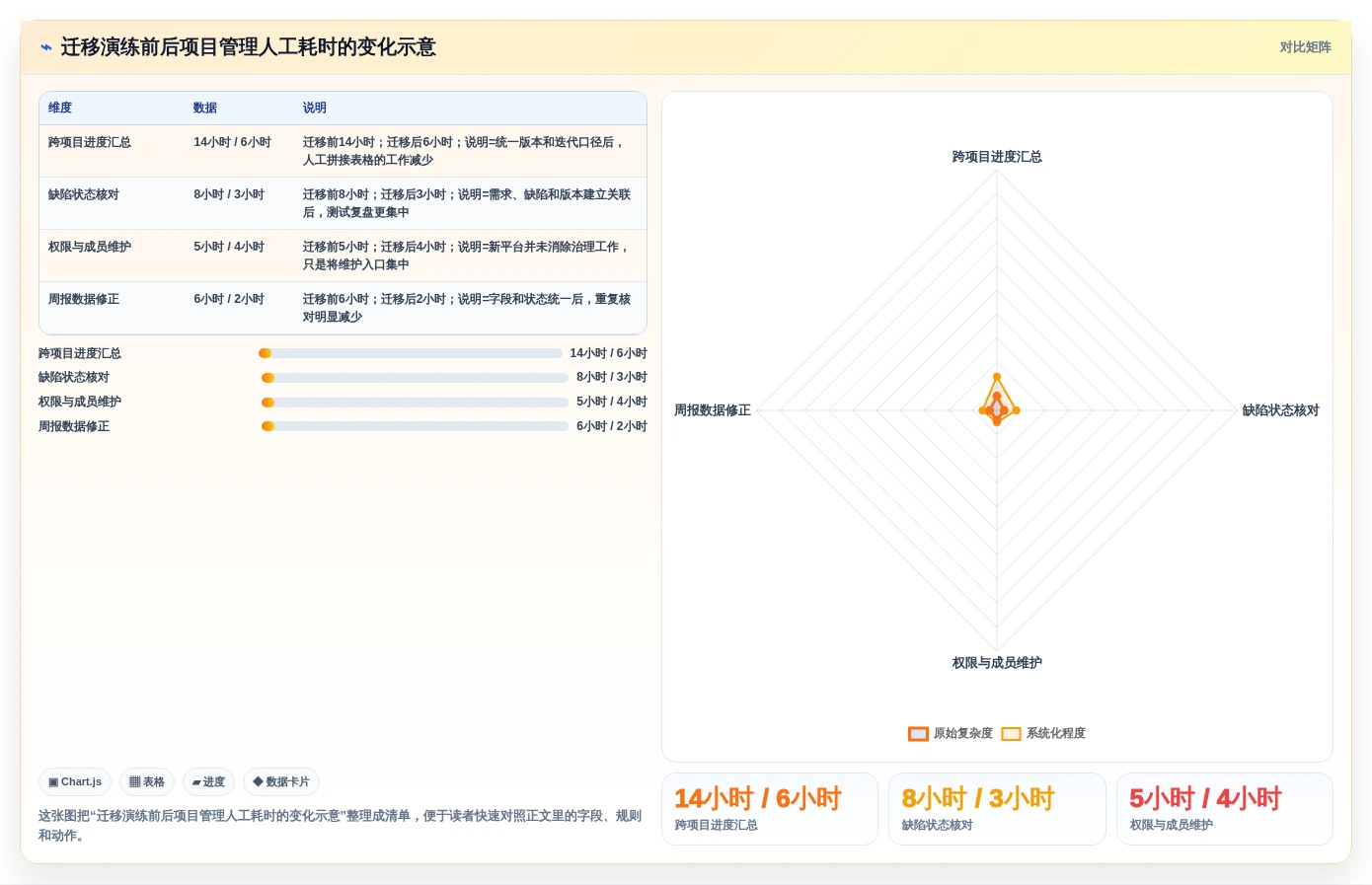Click table value 6小时 / 2小时

pyautogui.click(x=229, y=299)
